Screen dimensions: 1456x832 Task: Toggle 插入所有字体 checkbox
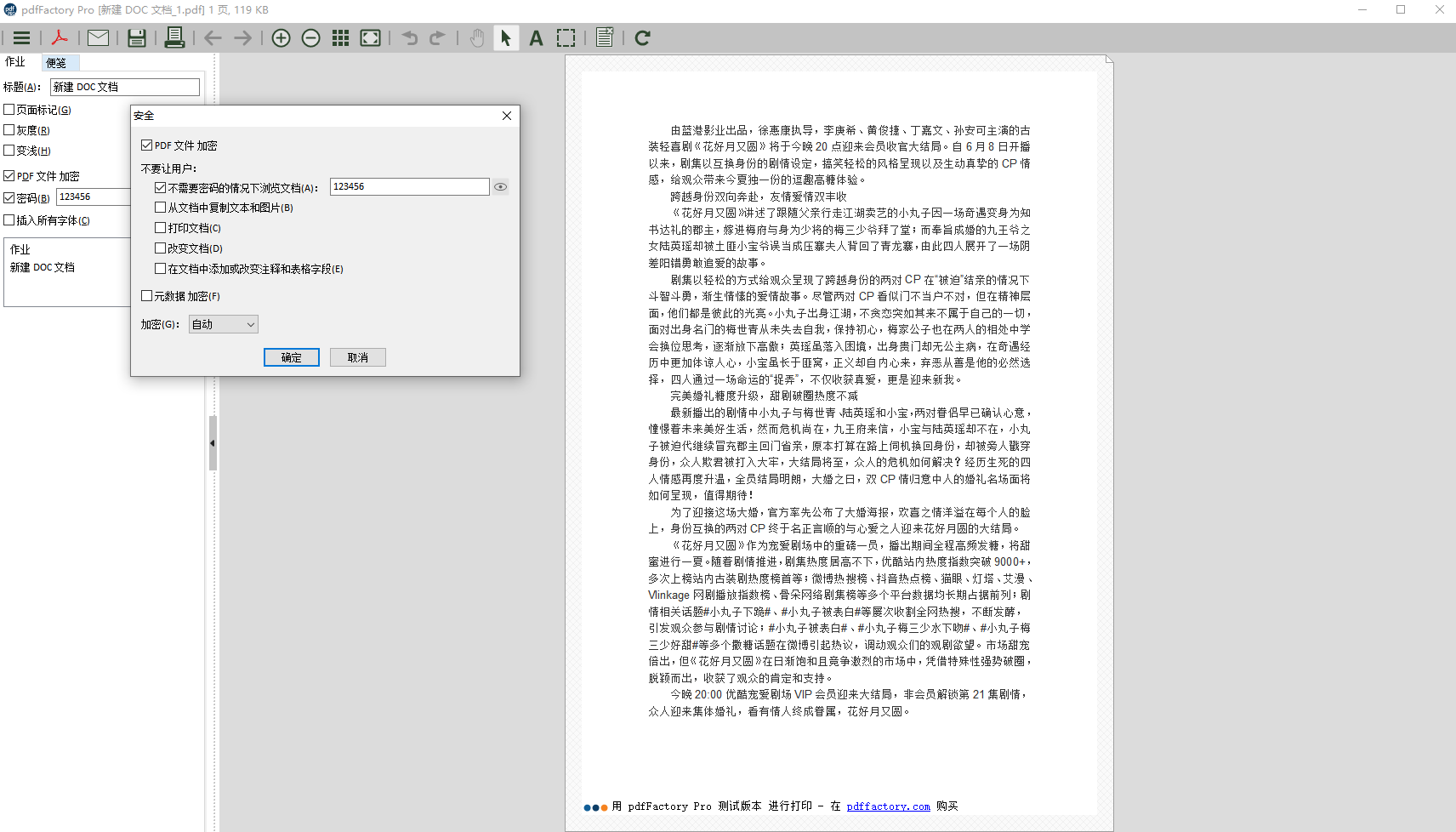[9, 220]
